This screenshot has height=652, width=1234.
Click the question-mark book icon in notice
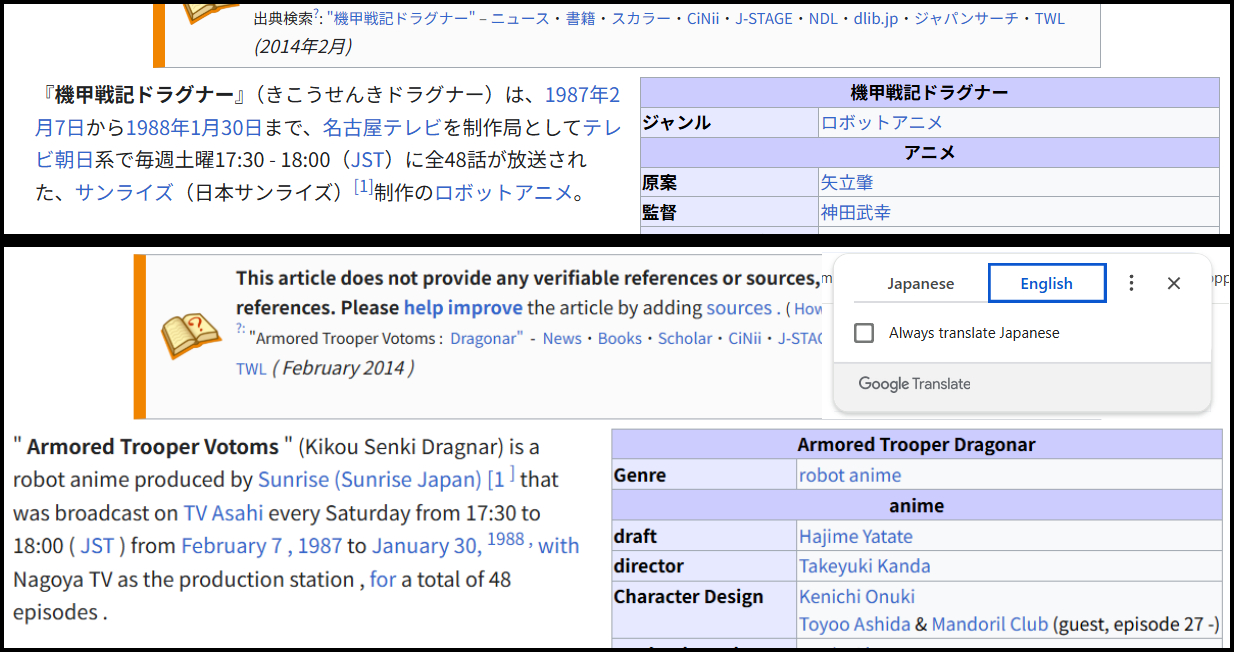coord(190,337)
